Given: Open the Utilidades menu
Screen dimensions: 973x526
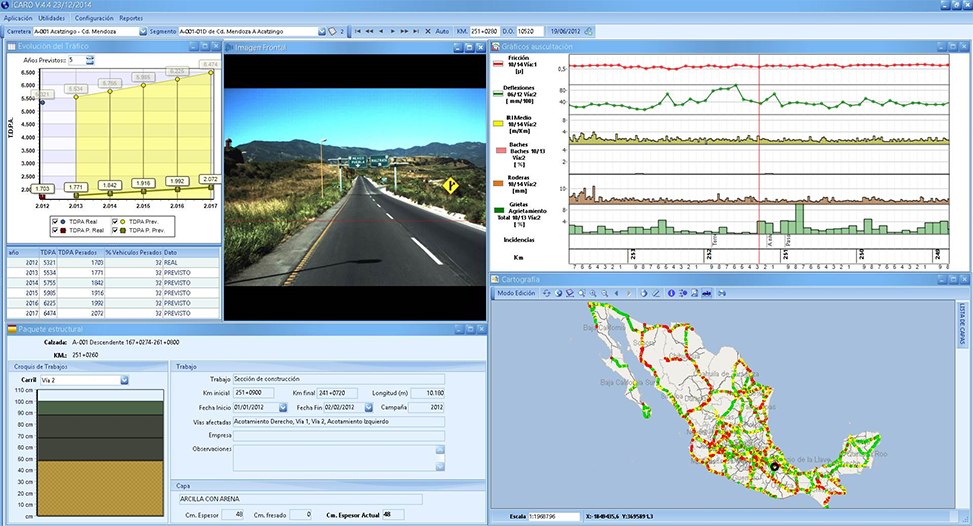Looking at the screenshot, I should click(52, 18).
